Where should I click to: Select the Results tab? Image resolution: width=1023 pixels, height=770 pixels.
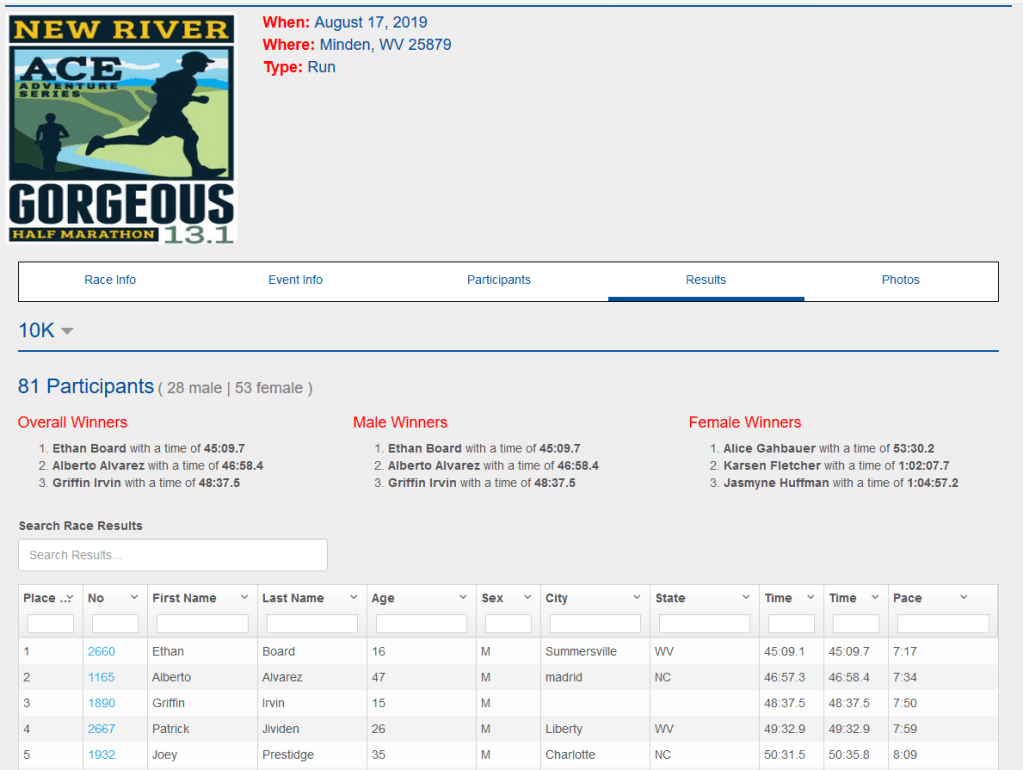tap(705, 280)
